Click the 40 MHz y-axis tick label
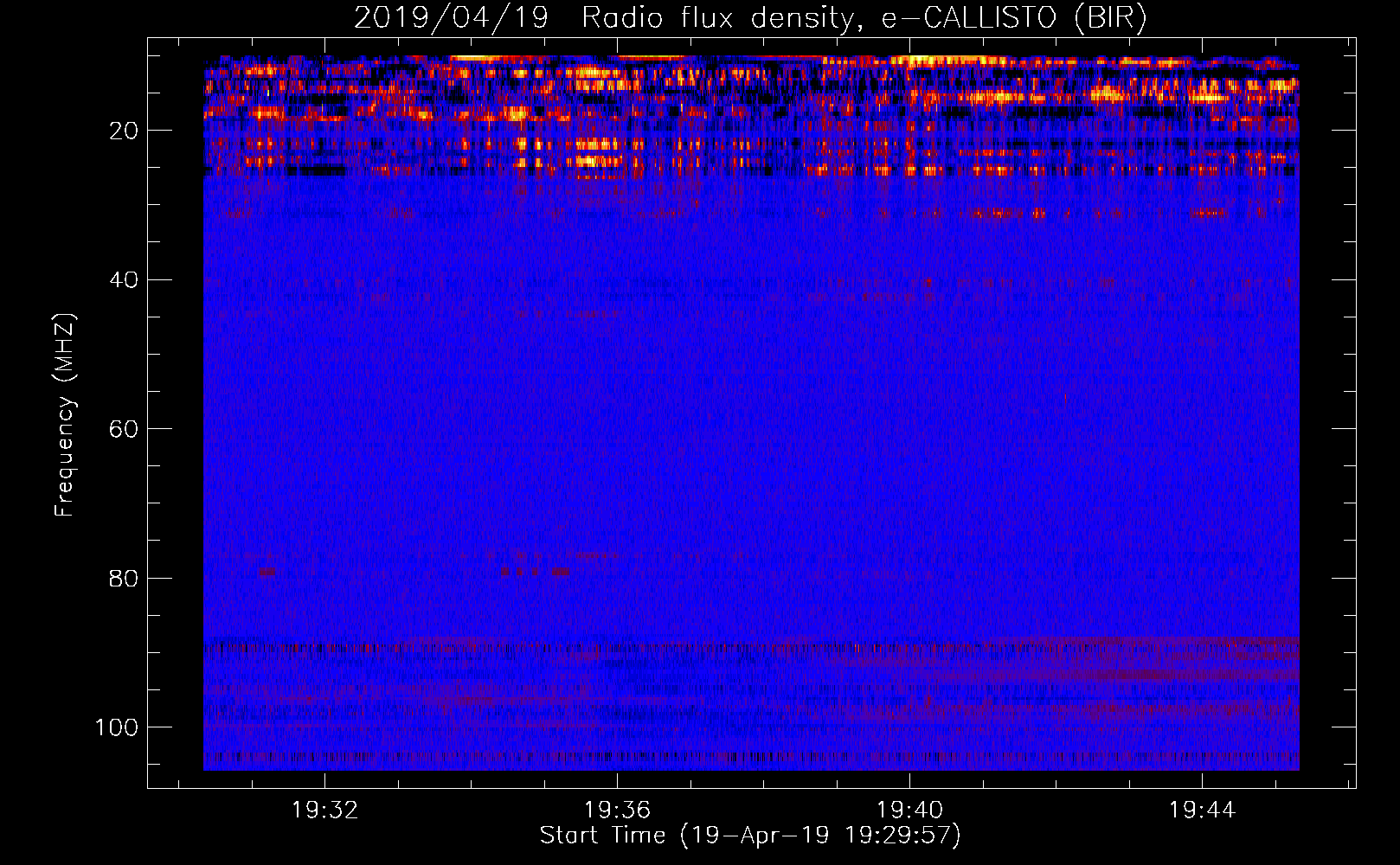The height and width of the screenshot is (865, 1400). (x=124, y=280)
